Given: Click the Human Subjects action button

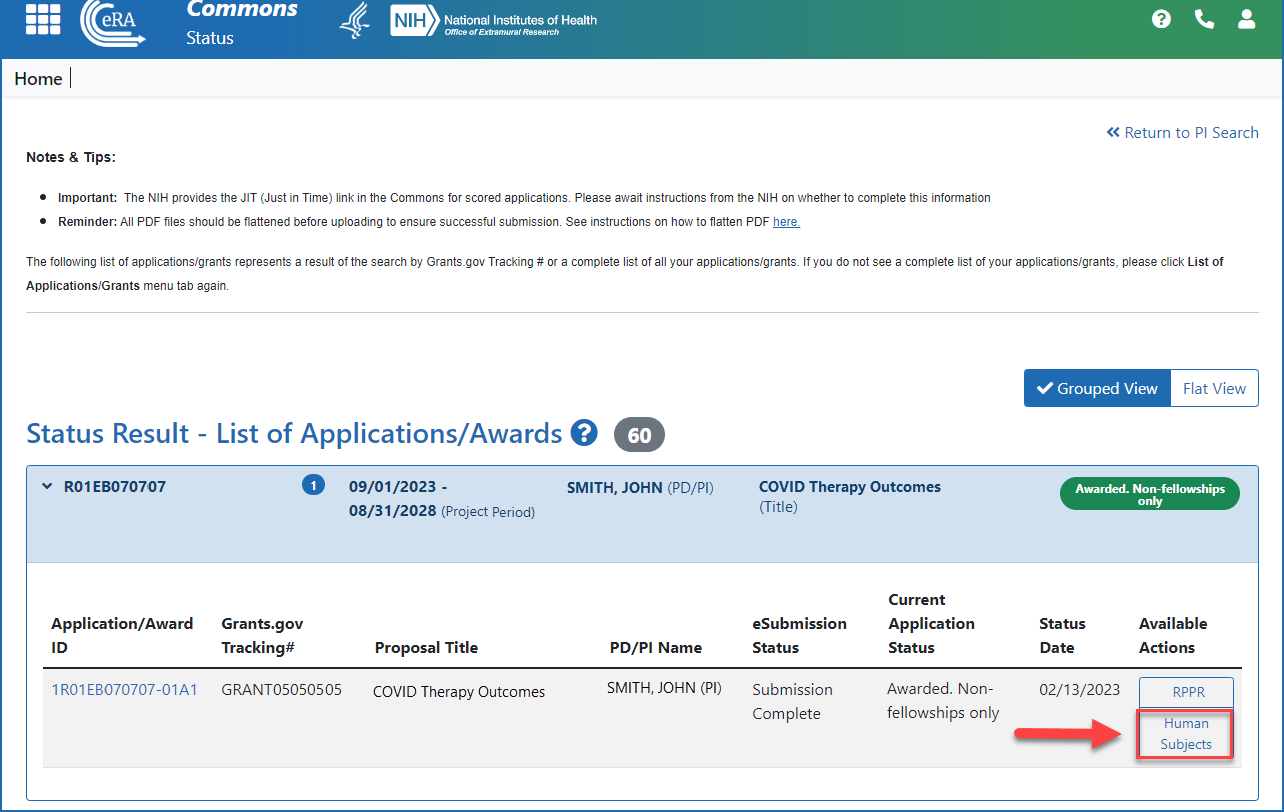Looking at the screenshot, I should pos(1186,734).
